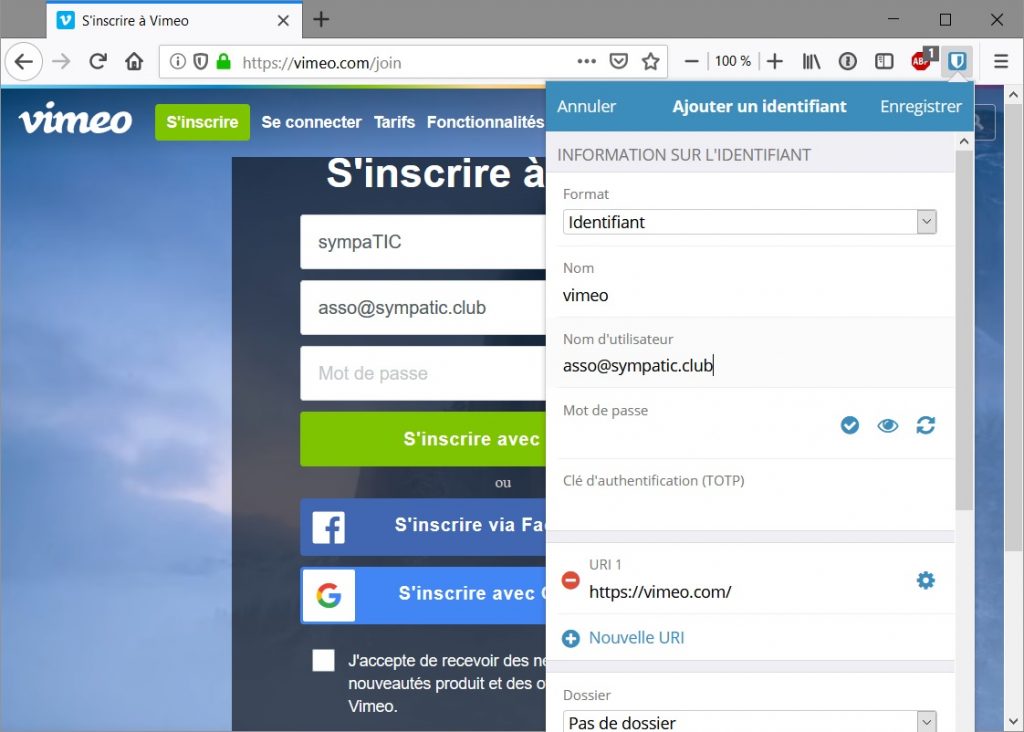Screen dimensions: 1024x732
Task: Check if password has been exposed
Action: click(850, 426)
